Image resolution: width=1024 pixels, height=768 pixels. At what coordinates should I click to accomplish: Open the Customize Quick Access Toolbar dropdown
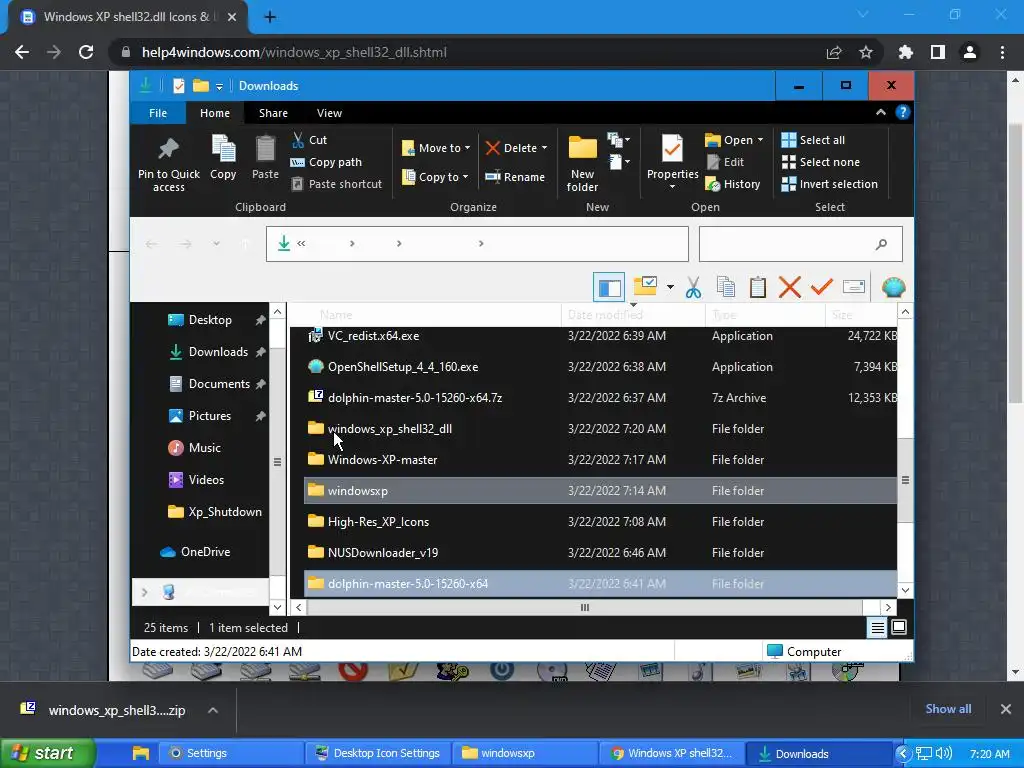tap(219, 86)
